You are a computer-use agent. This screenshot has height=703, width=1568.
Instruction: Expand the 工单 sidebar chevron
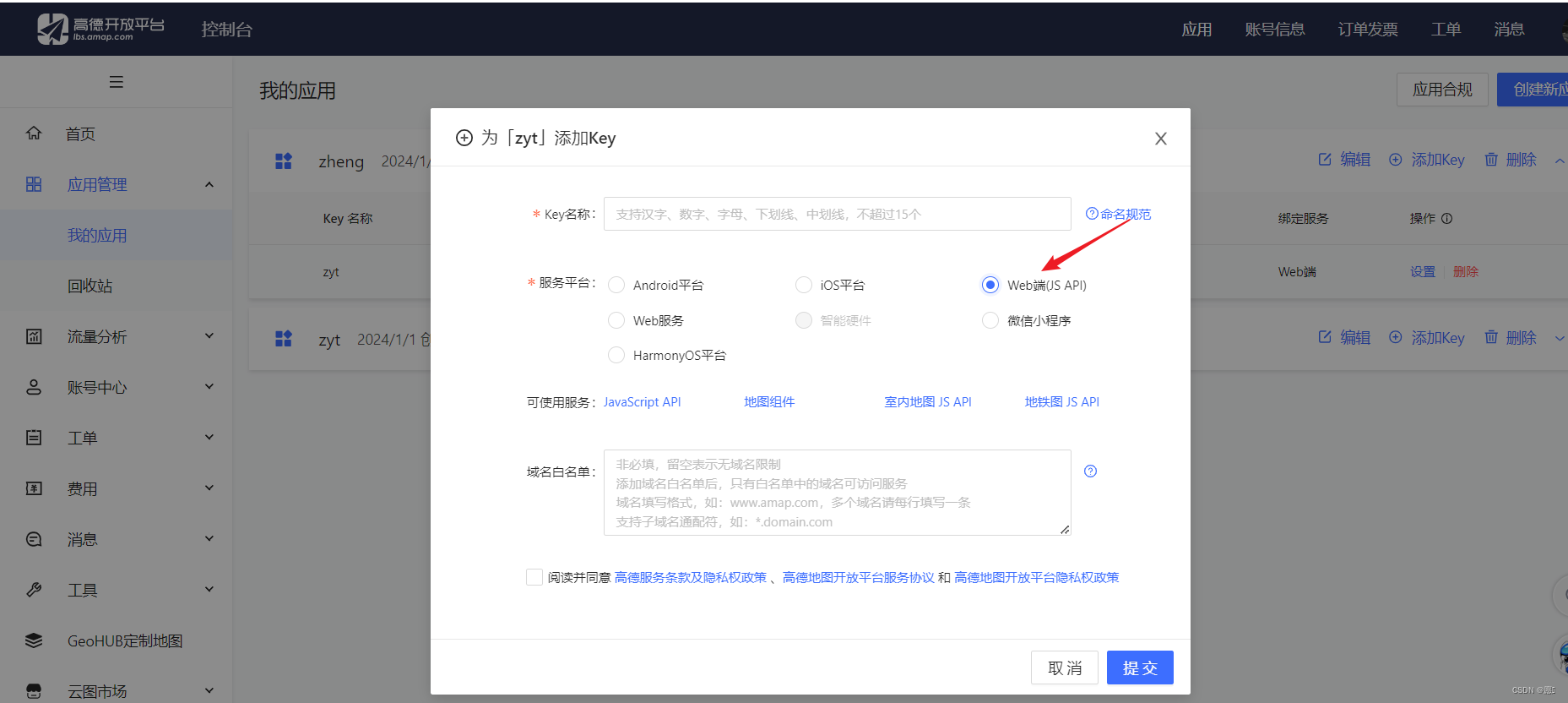209,437
